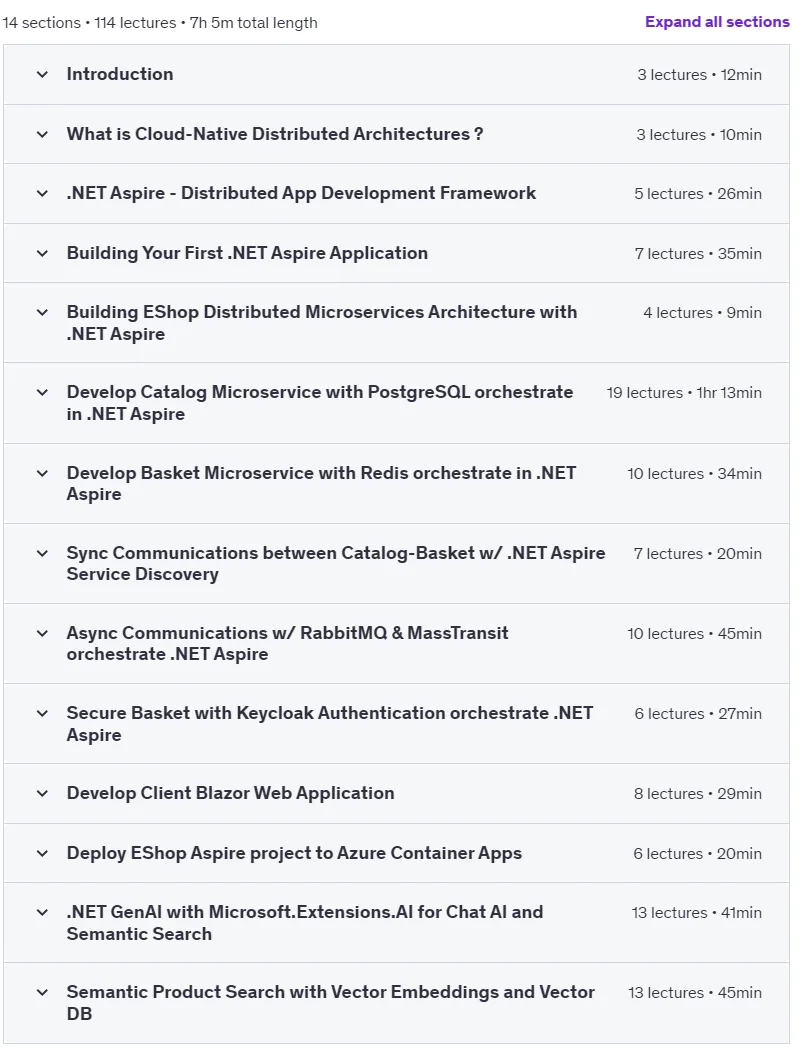Open chevron beside Develop Basket Microservice with Redis
Screen dimensions: 799x1049
pyautogui.click(x=42, y=474)
